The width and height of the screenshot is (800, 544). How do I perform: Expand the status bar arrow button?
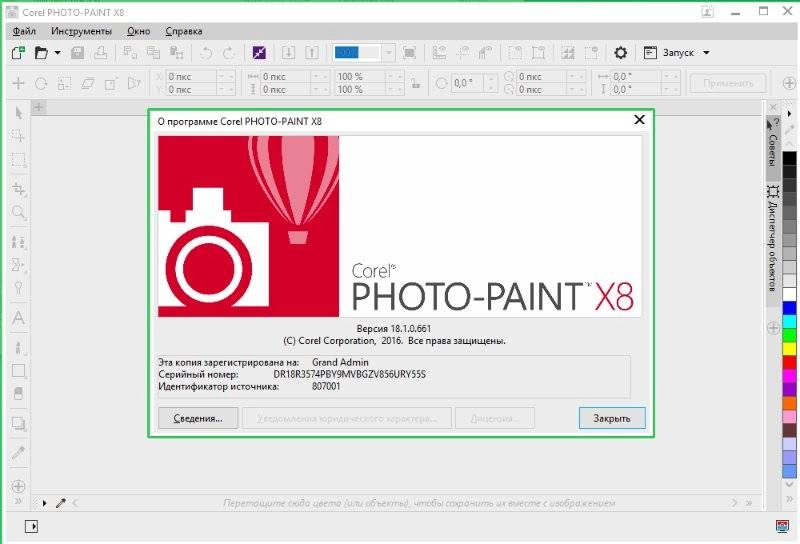point(31,526)
